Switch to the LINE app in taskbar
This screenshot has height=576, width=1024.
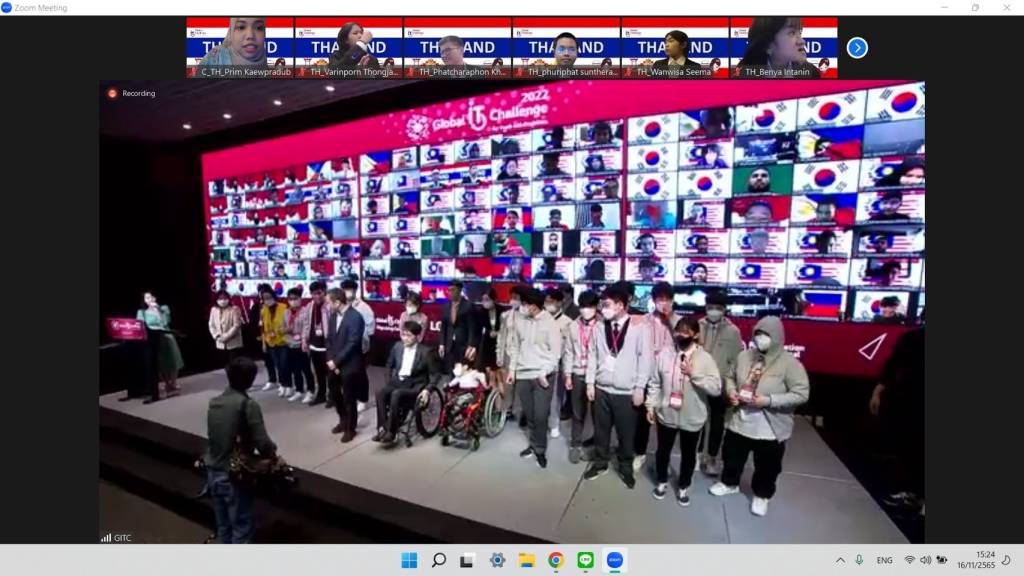[x=585, y=560]
